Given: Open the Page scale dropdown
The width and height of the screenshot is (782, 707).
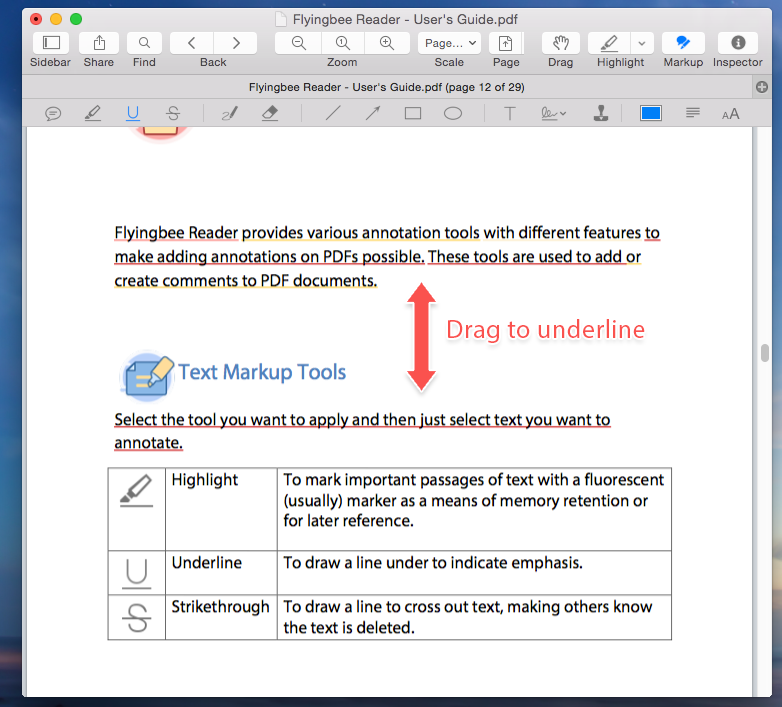Looking at the screenshot, I should point(449,43).
